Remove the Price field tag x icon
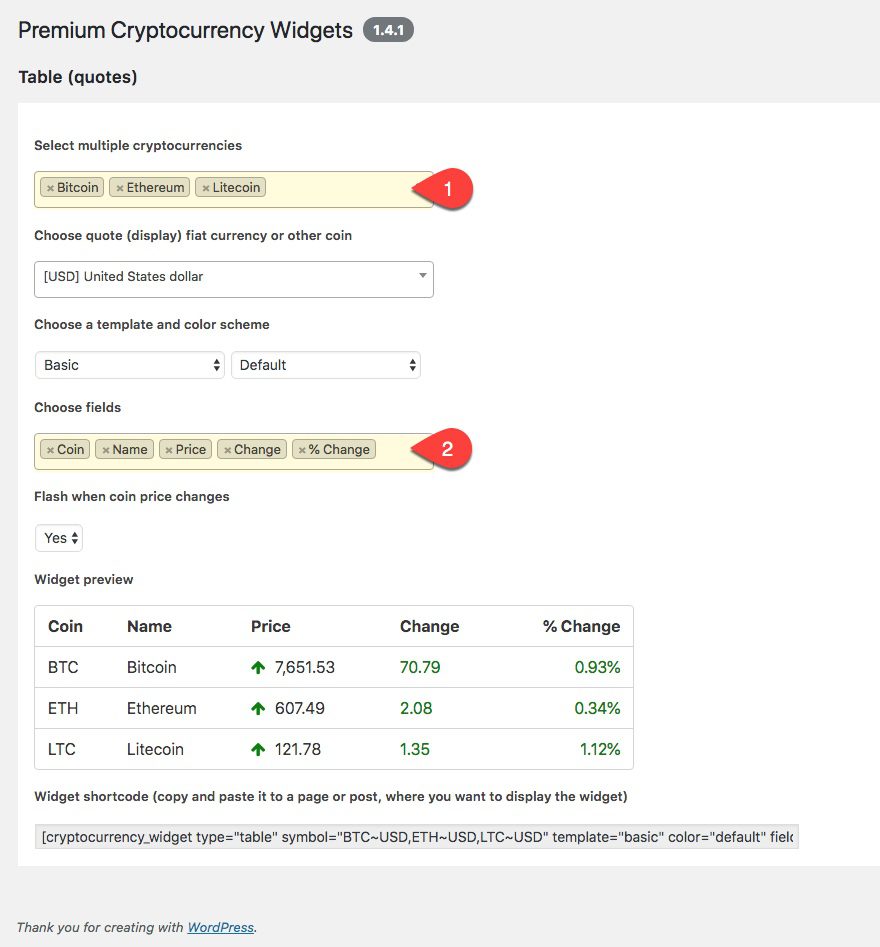This screenshot has width=880, height=947. point(169,450)
